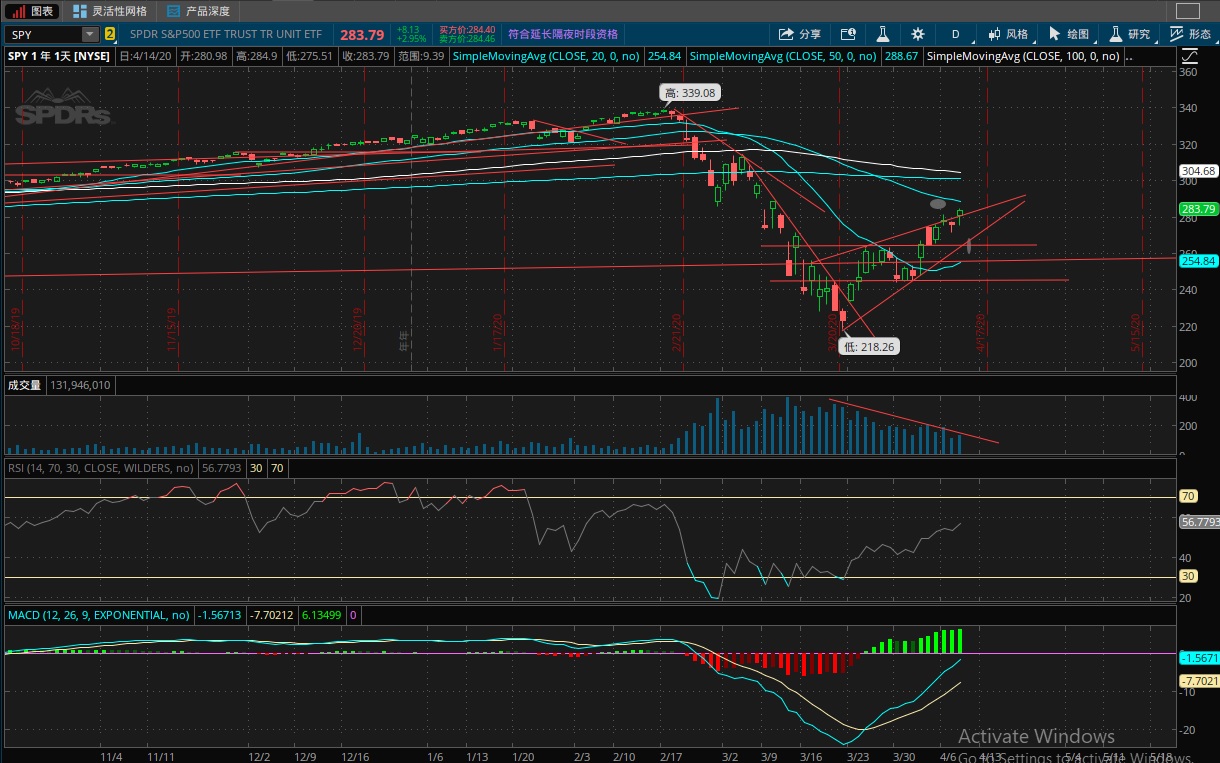Click the RSI 30 oversold axis label
The image size is (1220, 763).
[1190, 576]
